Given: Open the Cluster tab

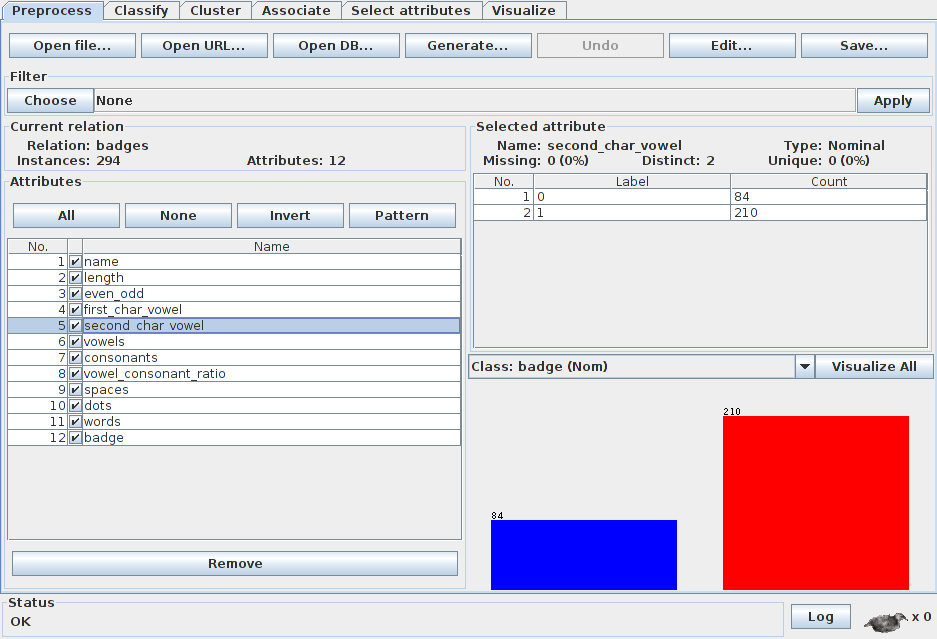Looking at the screenshot, I should [x=215, y=11].
